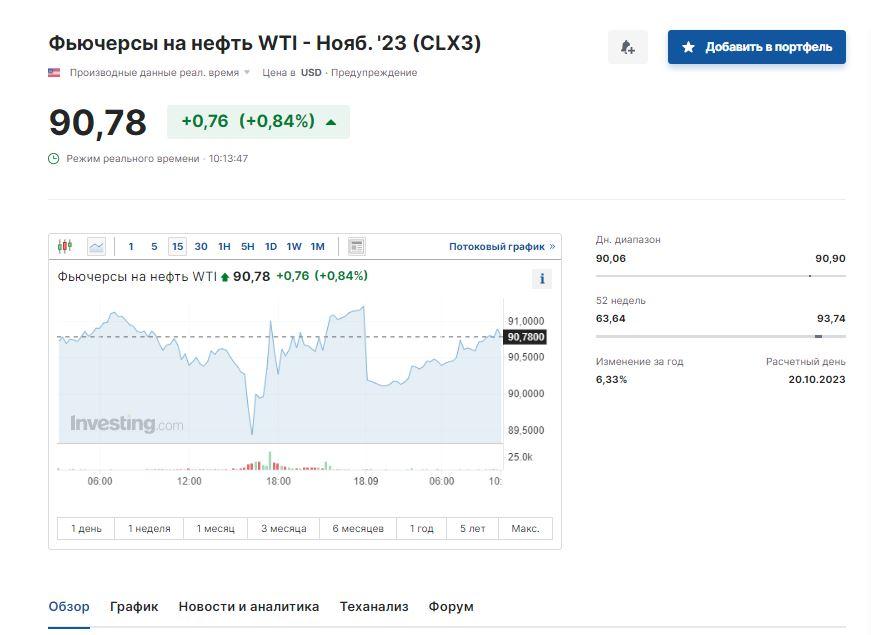This screenshot has height=635, width=871.
Task: Click the volume axis label '25.0k'
Action: tap(520, 457)
